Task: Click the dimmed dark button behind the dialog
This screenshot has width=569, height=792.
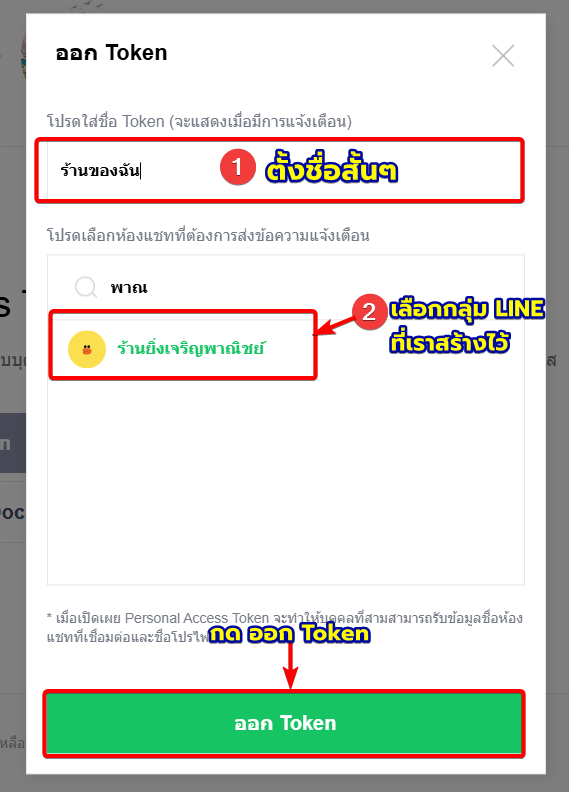Action: pyautogui.click(x=13, y=443)
